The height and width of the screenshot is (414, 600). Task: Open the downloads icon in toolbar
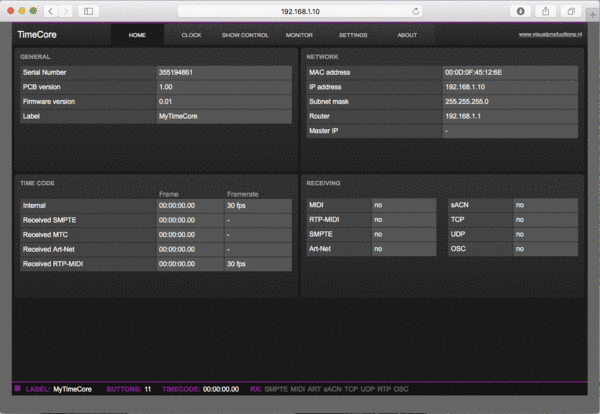coord(520,11)
